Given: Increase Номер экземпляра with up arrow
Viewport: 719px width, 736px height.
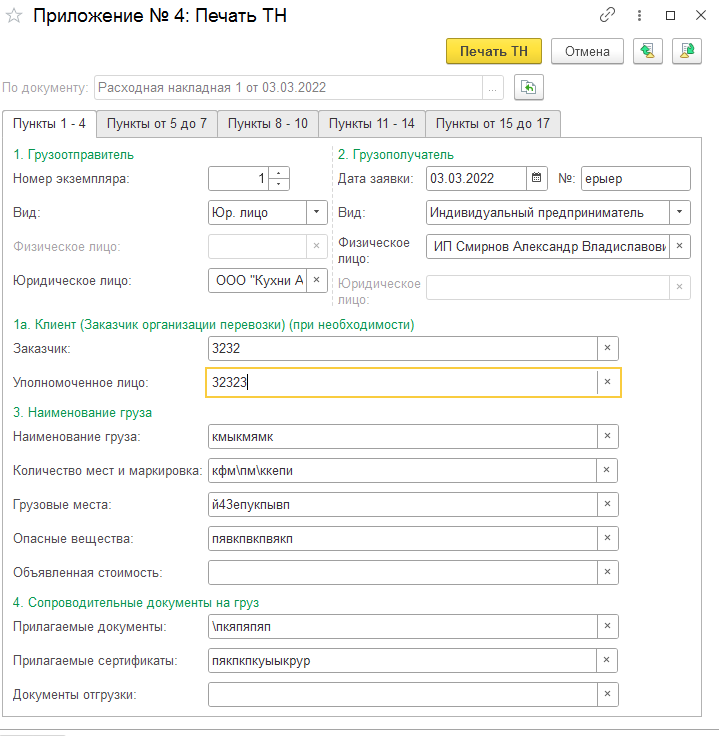Looking at the screenshot, I should click(279, 173).
